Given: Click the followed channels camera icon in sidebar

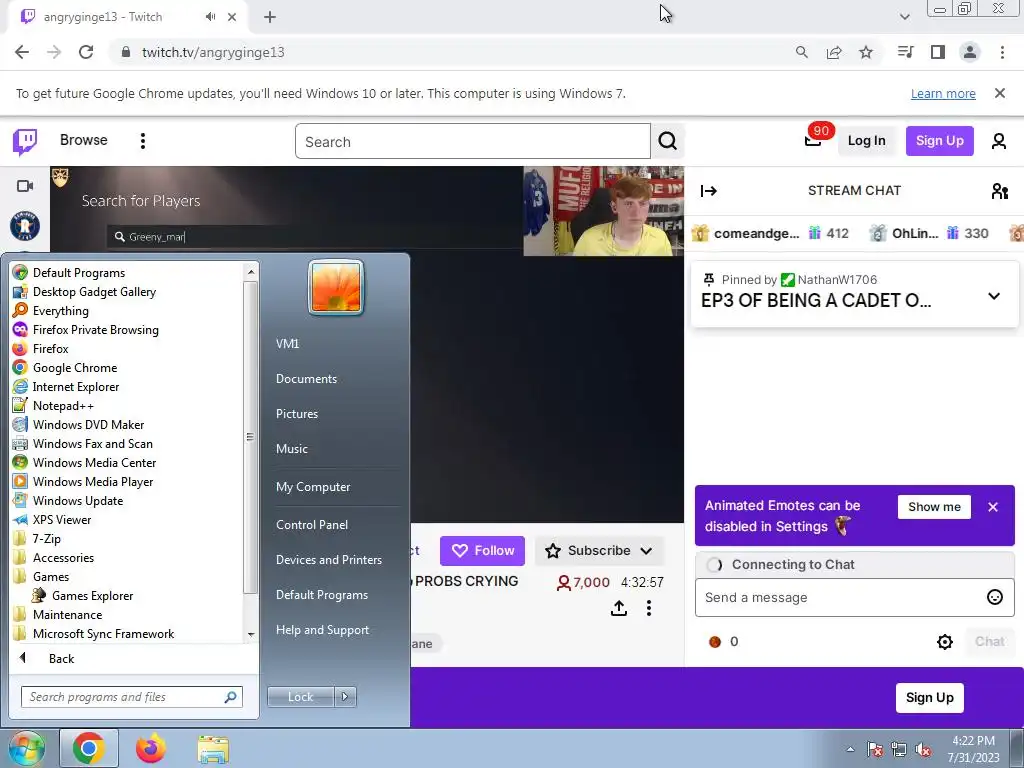Looking at the screenshot, I should click(x=25, y=186).
